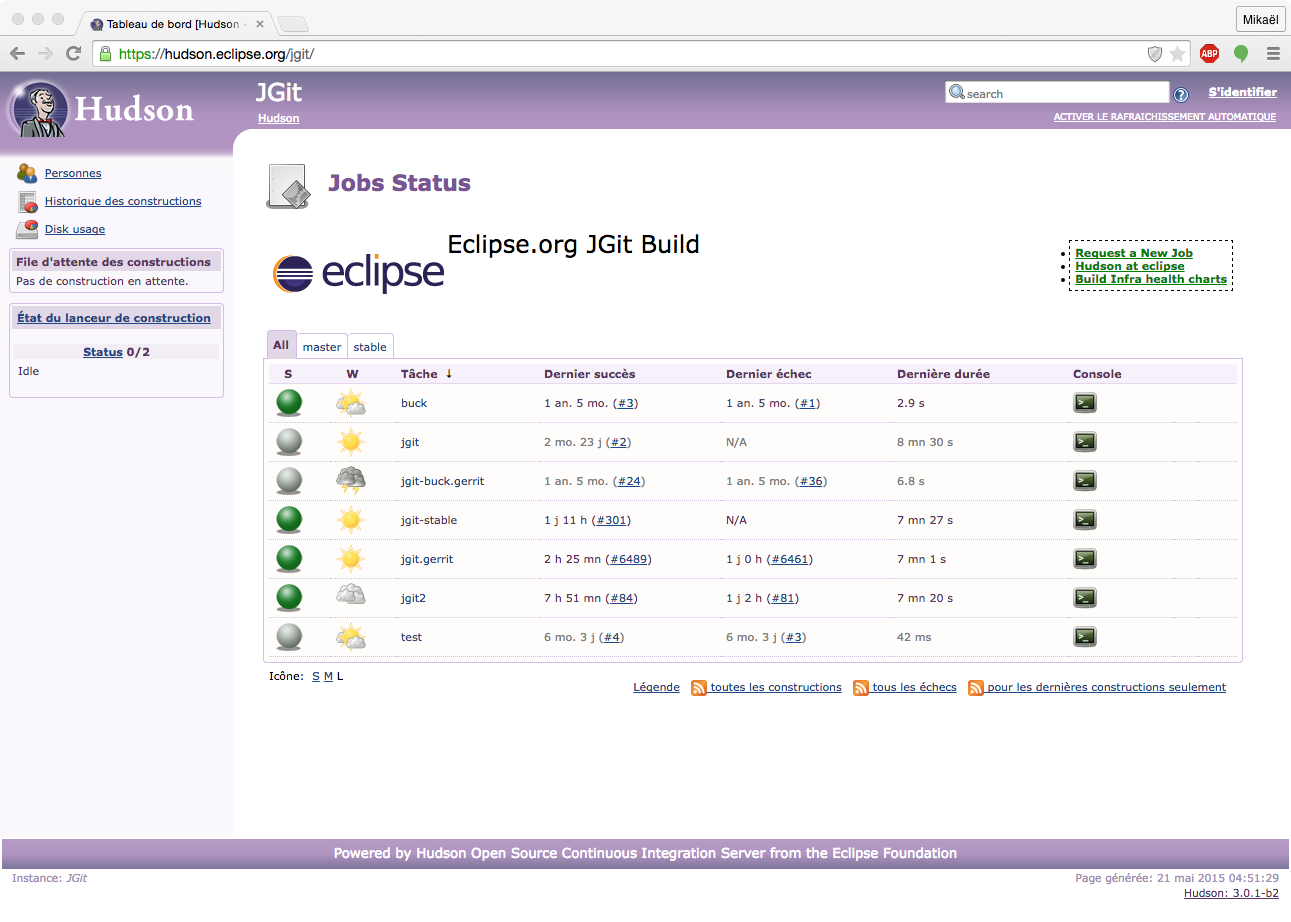Open console output for buck job
This screenshot has width=1291, height=922.
click(1084, 403)
